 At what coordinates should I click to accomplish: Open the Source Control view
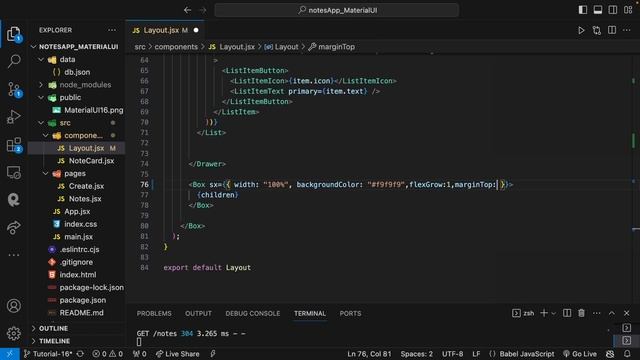coord(14,89)
